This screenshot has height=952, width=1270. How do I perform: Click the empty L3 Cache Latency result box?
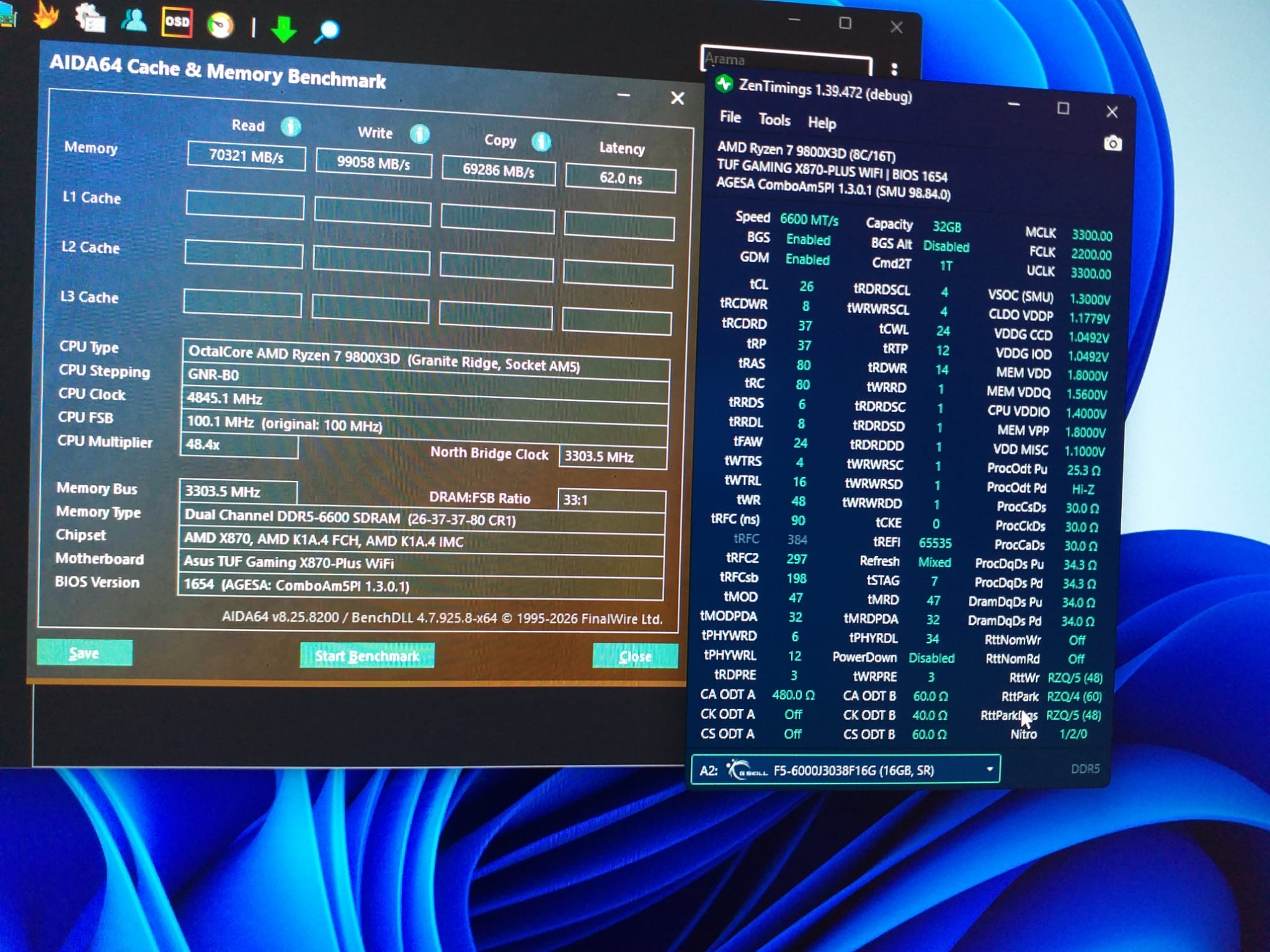(x=616, y=322)
